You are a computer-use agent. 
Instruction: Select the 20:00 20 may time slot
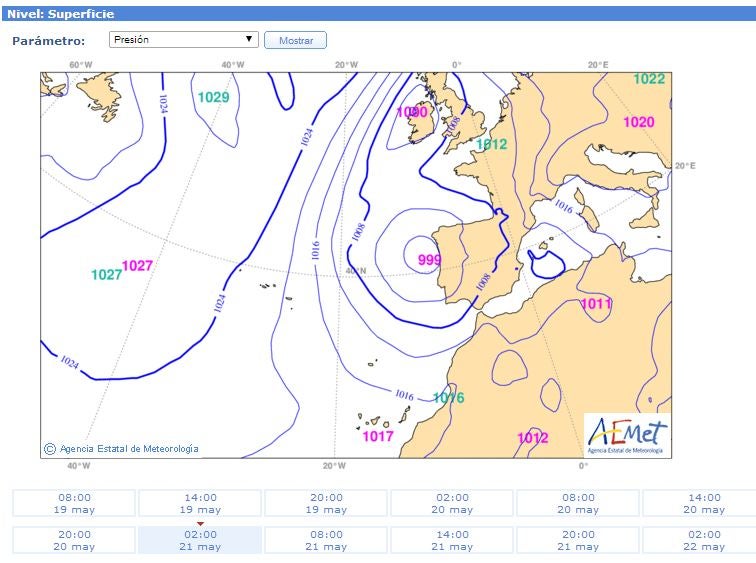[x=74, y=540]
